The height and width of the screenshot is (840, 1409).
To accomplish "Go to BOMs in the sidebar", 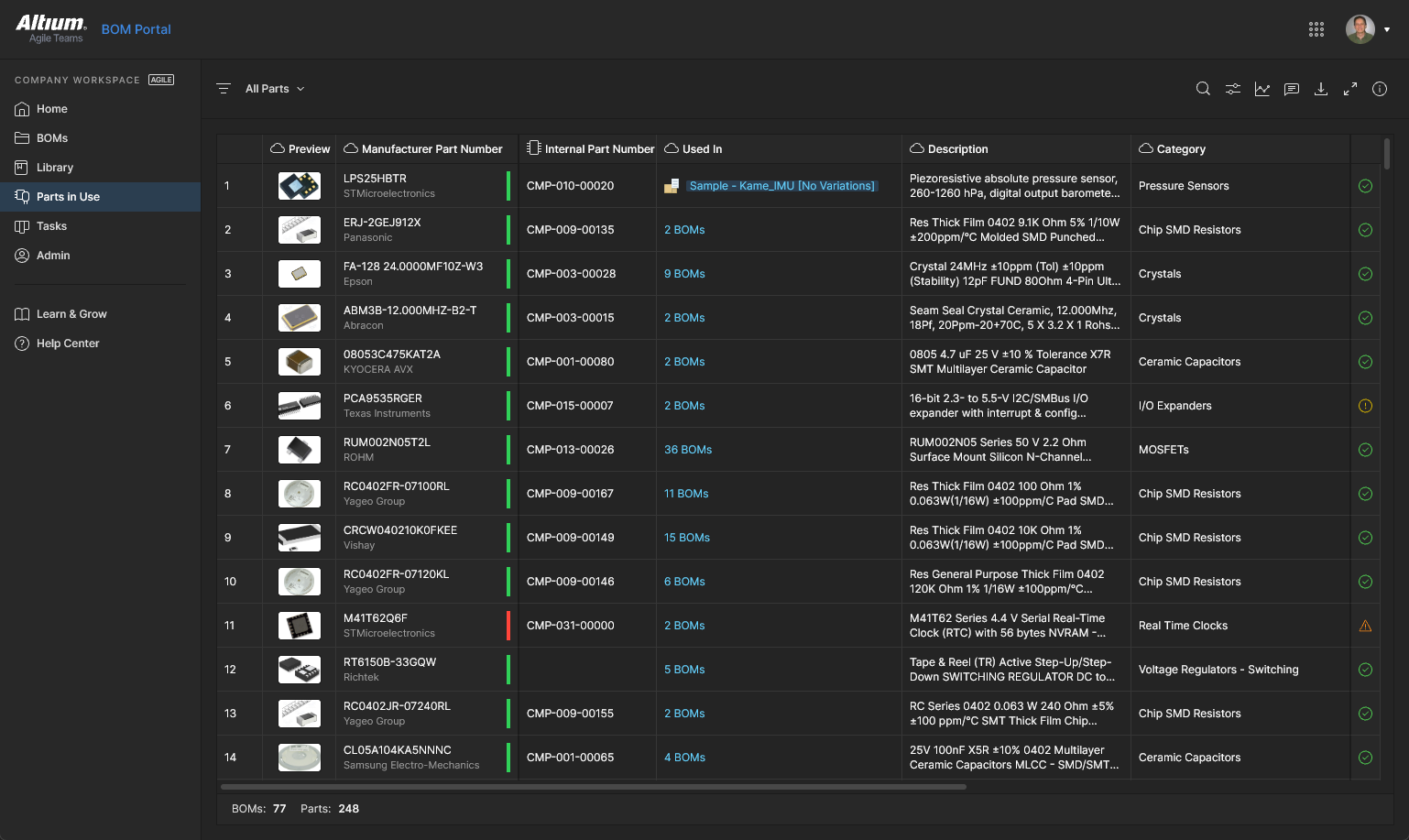I will (x=52, y=138).
